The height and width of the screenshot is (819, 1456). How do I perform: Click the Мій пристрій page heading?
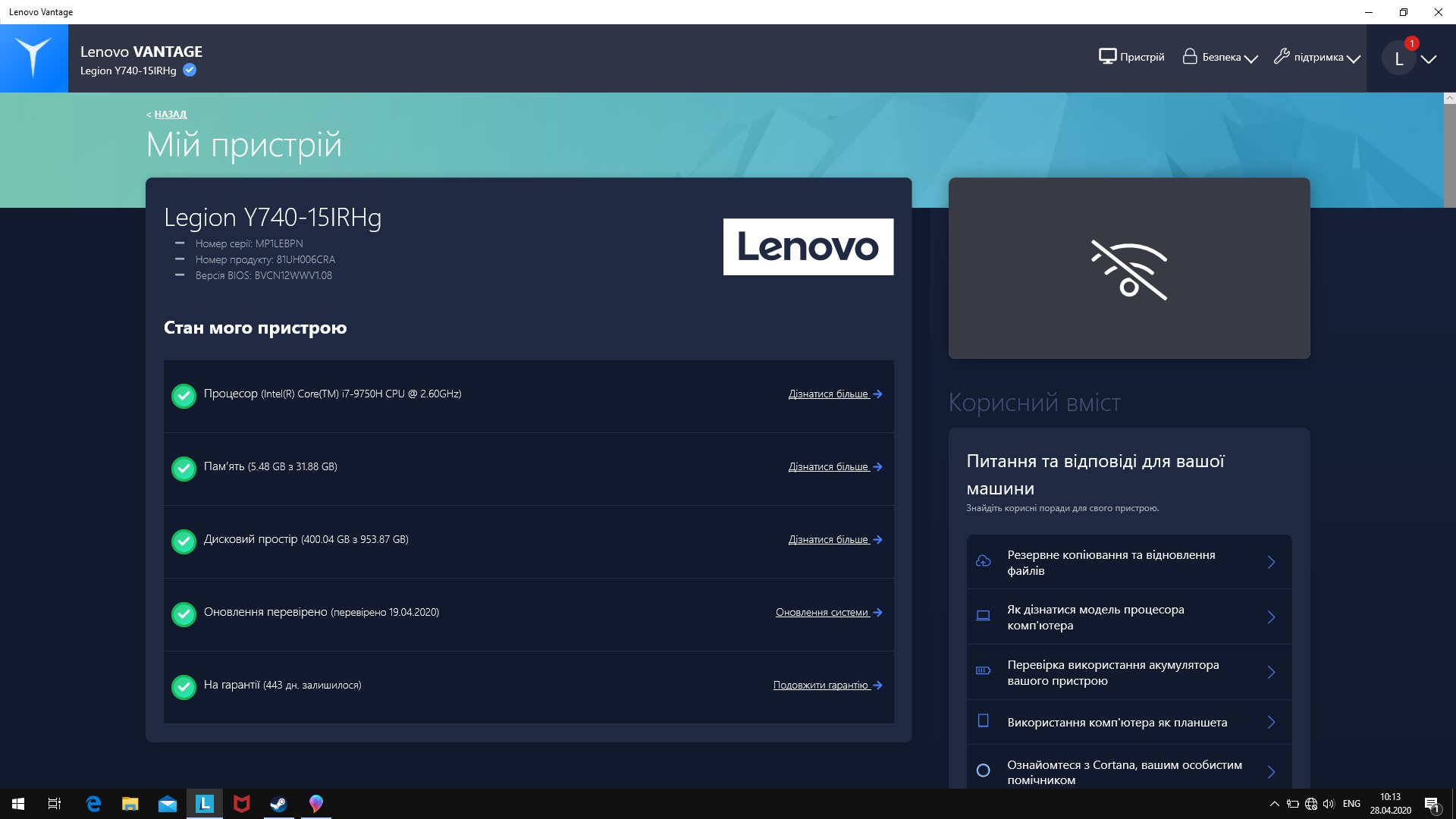pos(244,145)
